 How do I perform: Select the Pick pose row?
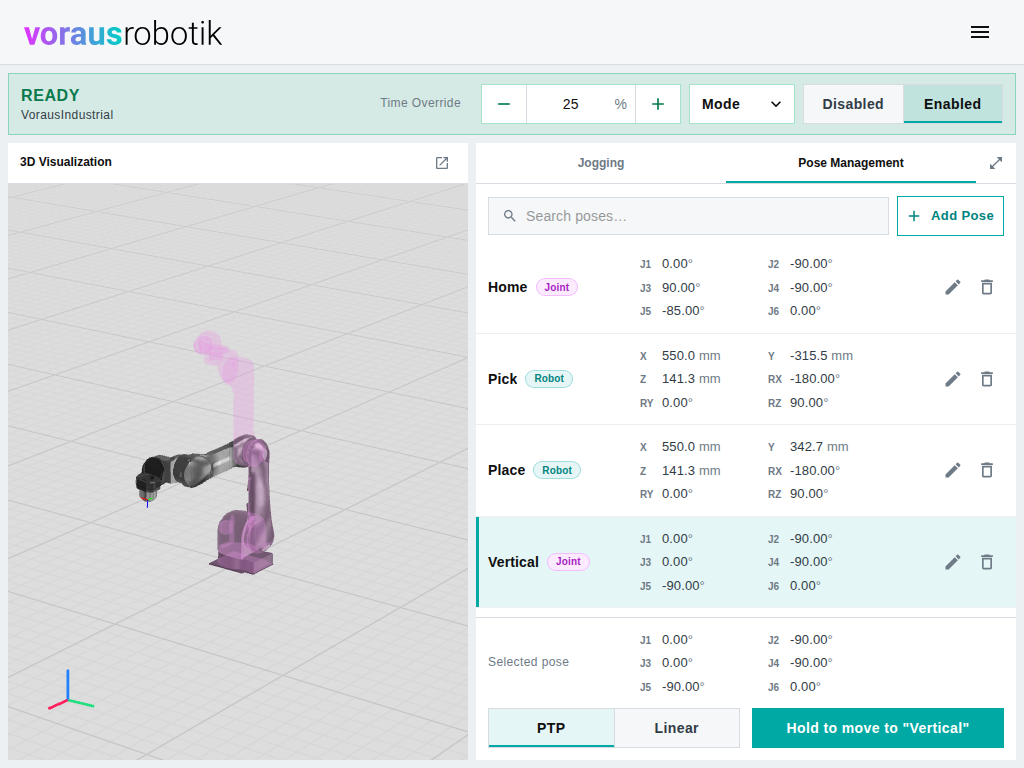tap(746, 379)
